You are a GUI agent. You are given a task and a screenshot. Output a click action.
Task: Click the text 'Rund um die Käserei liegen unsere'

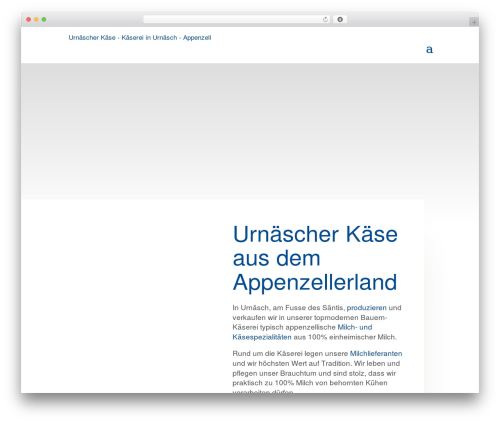[290, 353]
